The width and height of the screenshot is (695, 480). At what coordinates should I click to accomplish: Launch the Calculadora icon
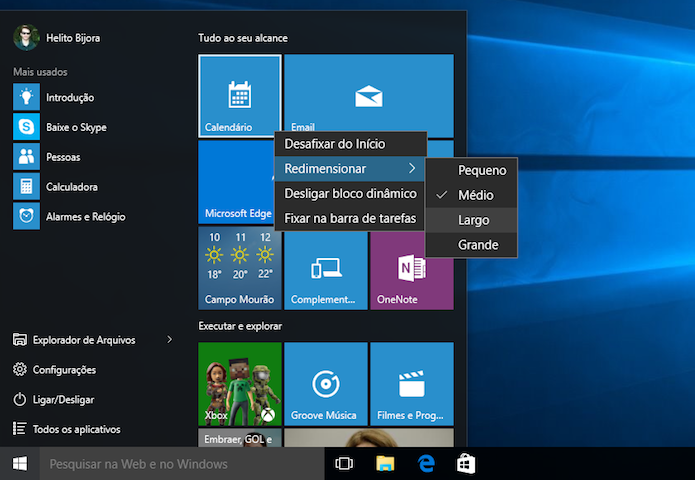coord(26,186)
